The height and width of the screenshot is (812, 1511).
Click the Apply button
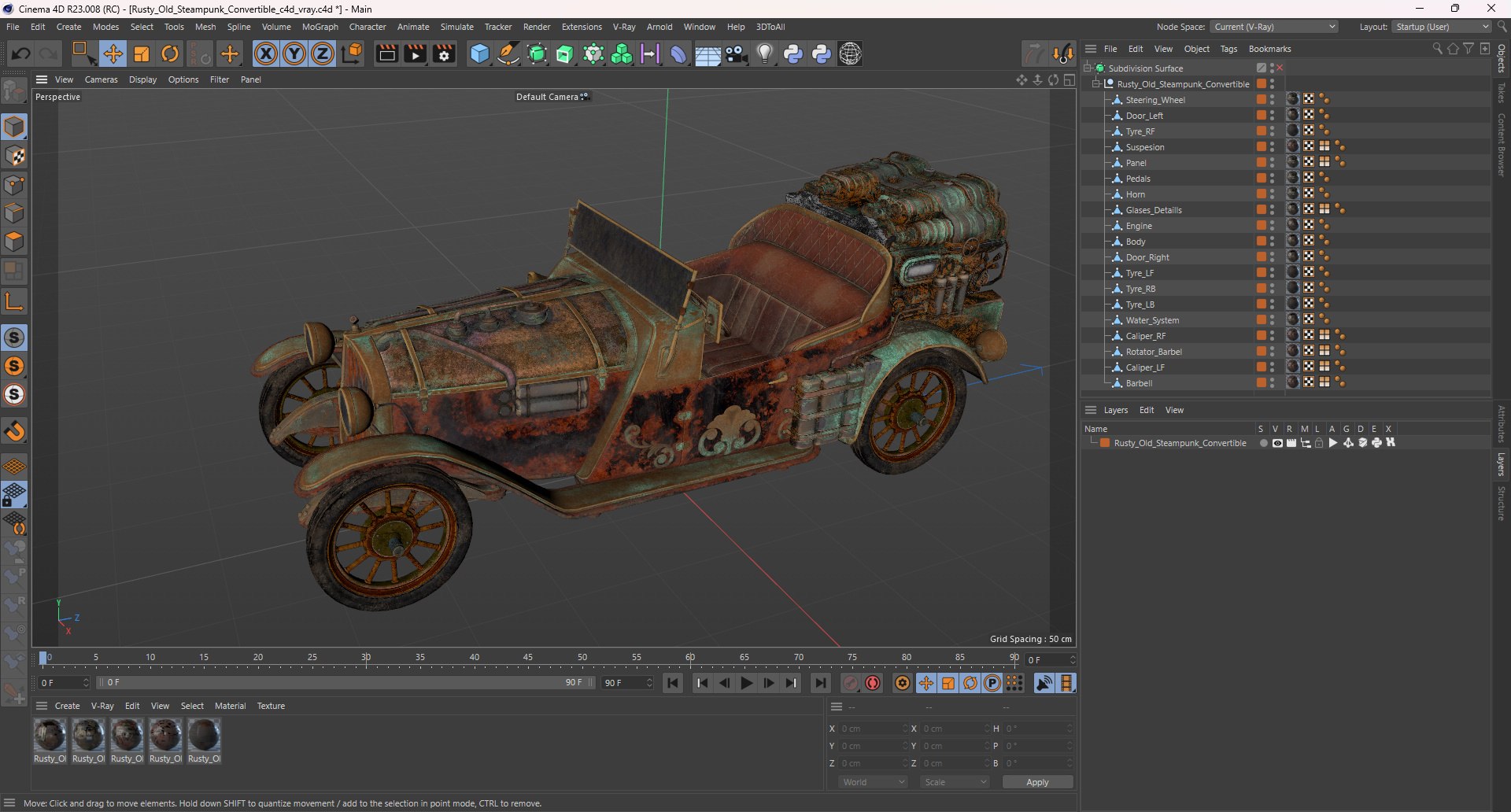tap(1037, 782)
